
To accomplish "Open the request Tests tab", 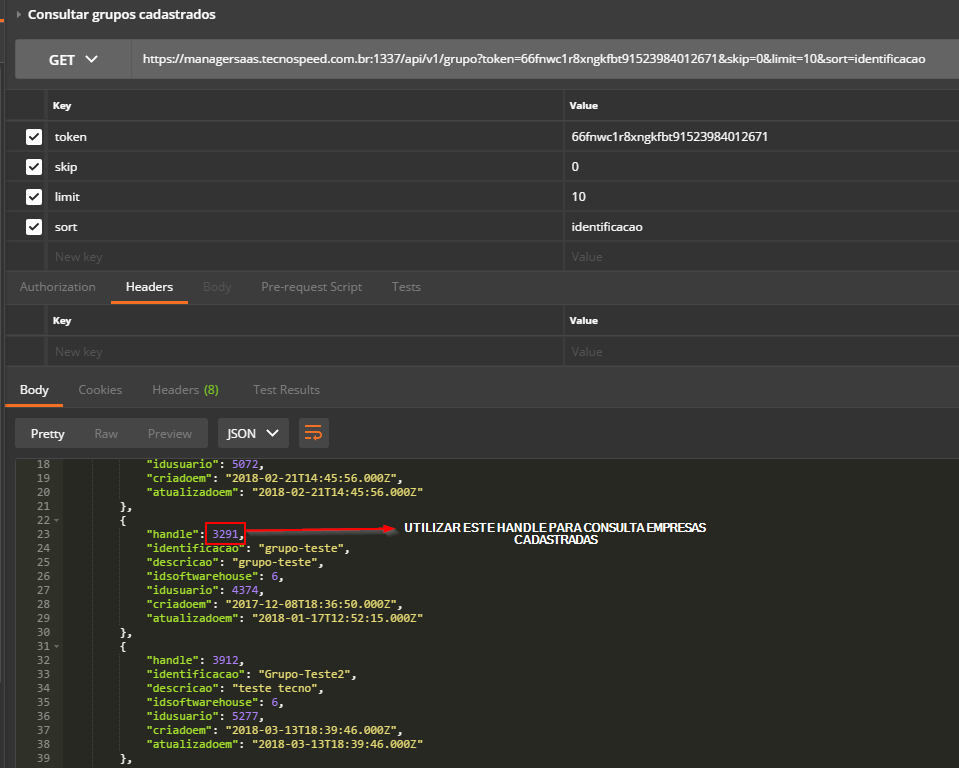I will tap(406, 287).
